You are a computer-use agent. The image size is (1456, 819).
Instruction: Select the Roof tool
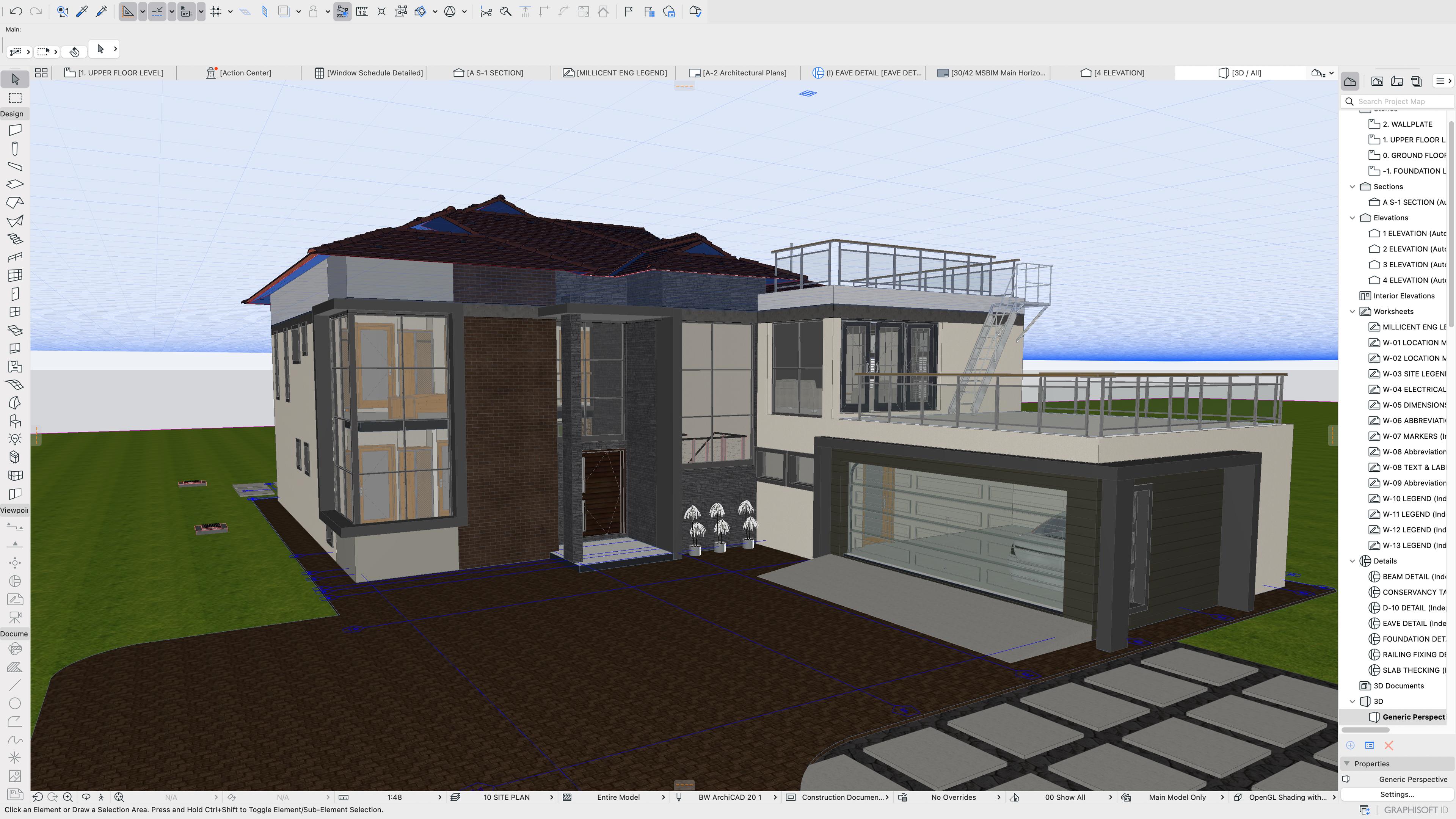pyautogui.click(x=15, y=202)
